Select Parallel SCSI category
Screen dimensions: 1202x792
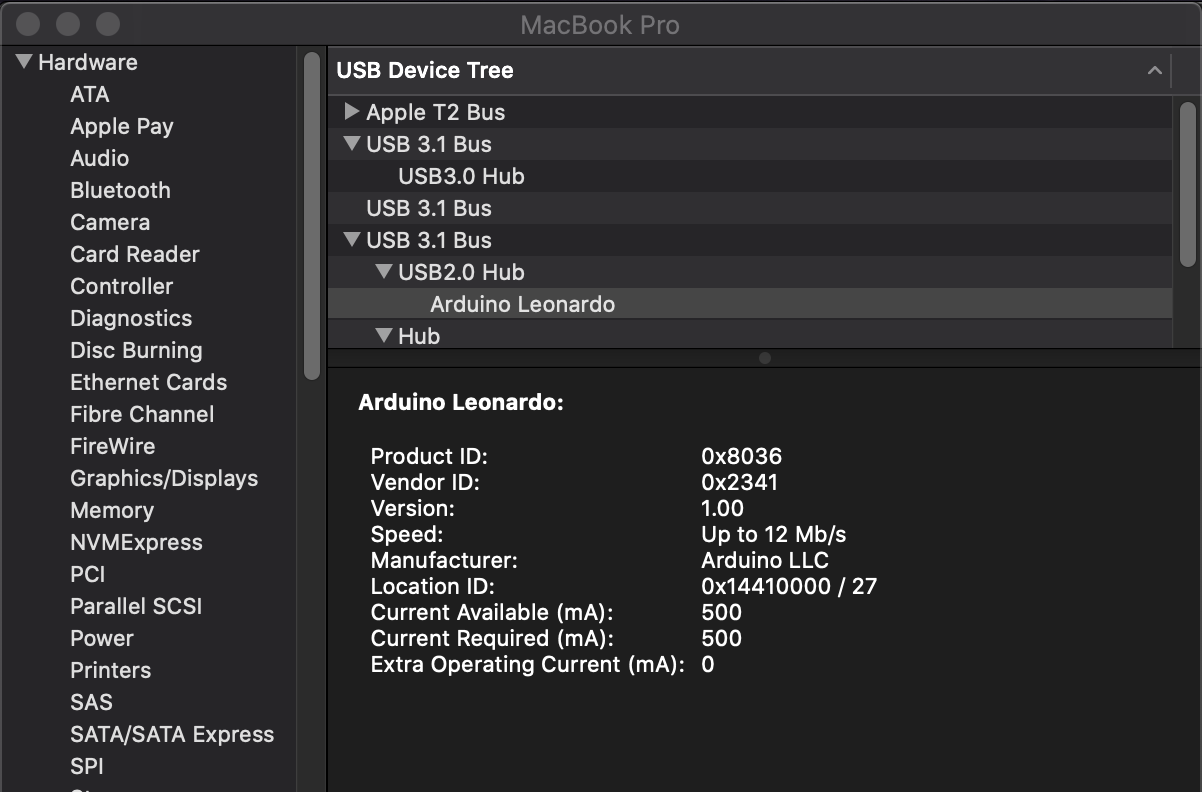[x=136, y=606]
